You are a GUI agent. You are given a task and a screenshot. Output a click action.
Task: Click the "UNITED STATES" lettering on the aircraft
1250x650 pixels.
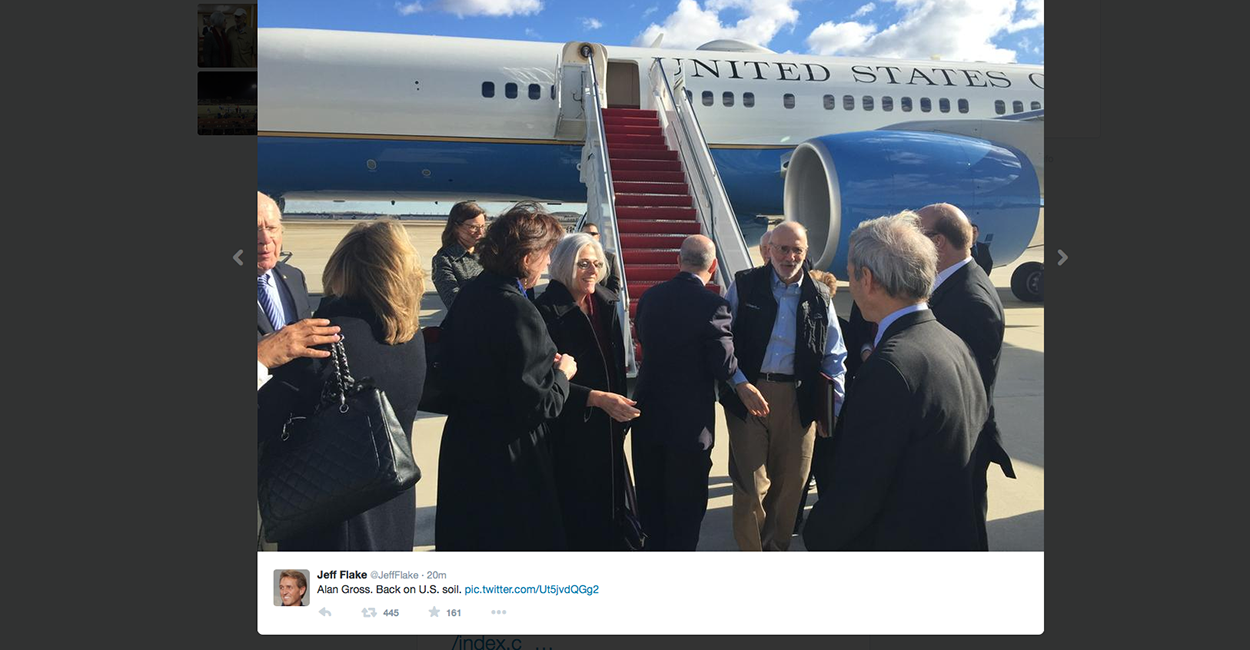tap(840, 74)
